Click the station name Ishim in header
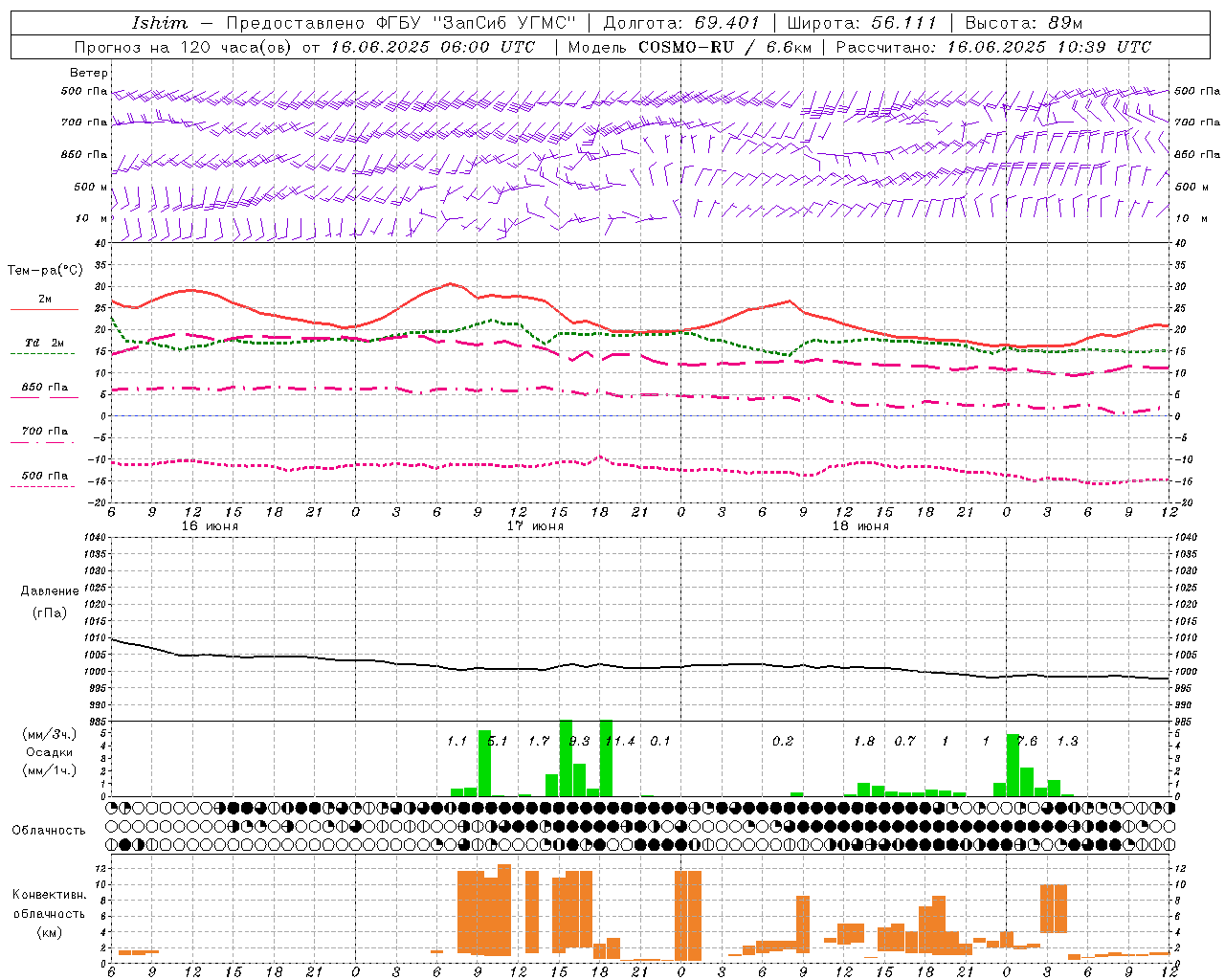The image size is (1225, 980). (x=160, y=23)
